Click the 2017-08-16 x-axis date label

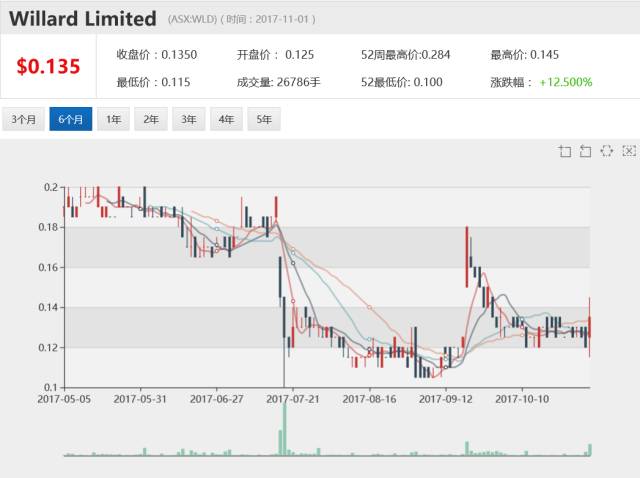(369, 399)
